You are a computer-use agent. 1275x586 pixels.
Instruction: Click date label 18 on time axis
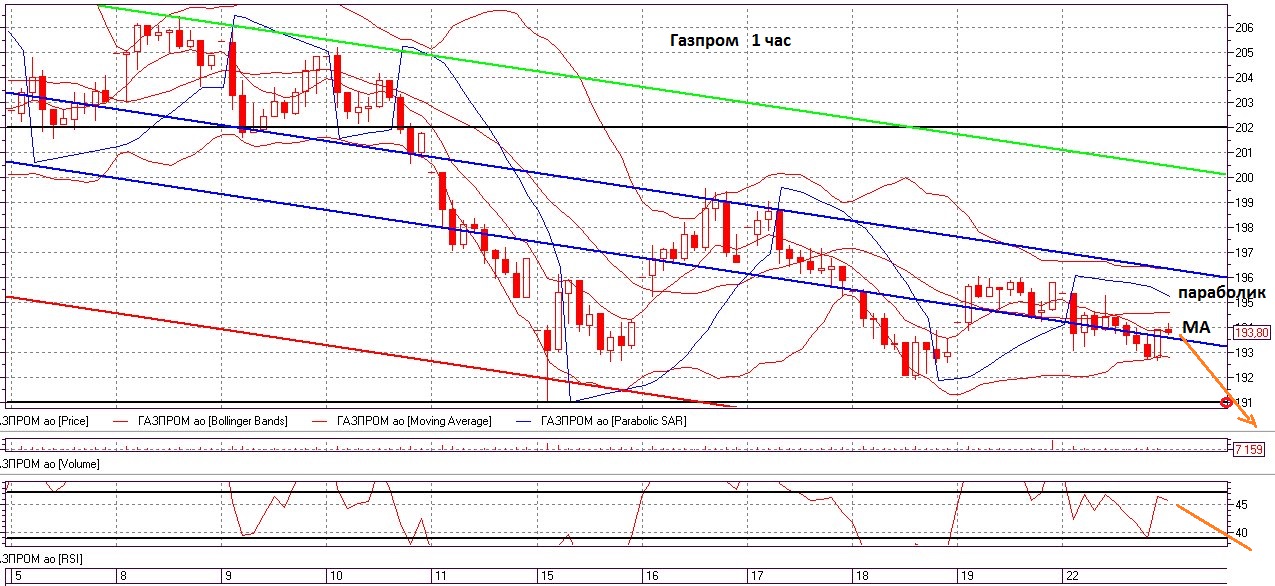click(862, 577)
